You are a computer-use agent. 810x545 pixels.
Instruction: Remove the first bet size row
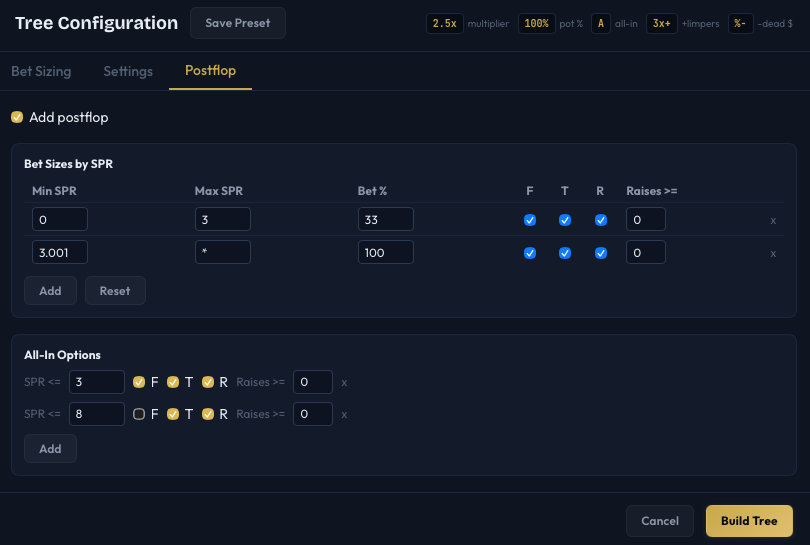[772, 221]
